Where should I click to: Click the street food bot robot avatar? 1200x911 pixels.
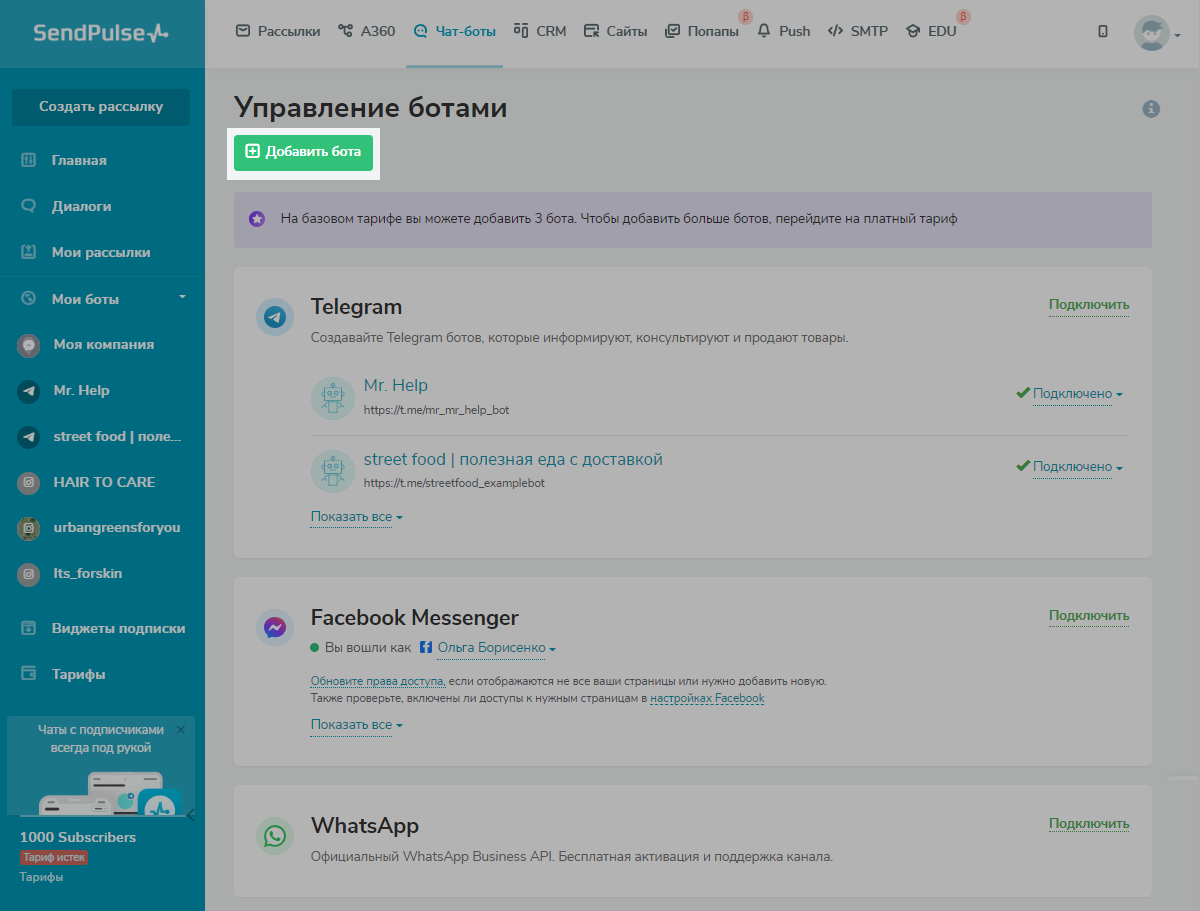coord(332,470)
